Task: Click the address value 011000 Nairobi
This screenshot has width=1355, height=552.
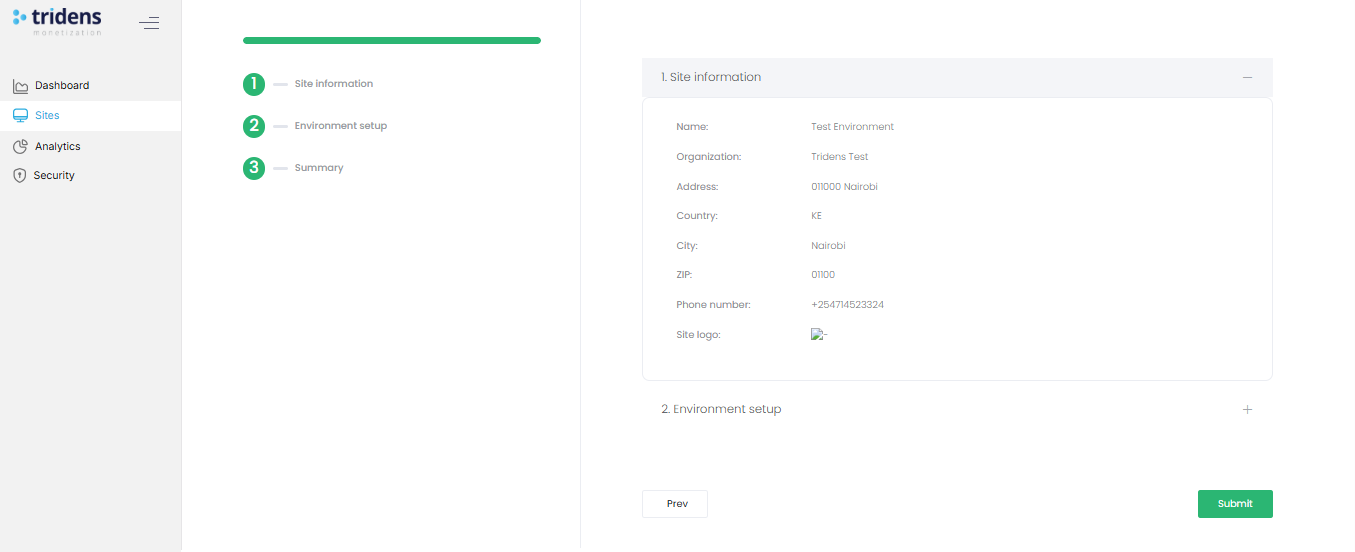Action: click(845, 187)
